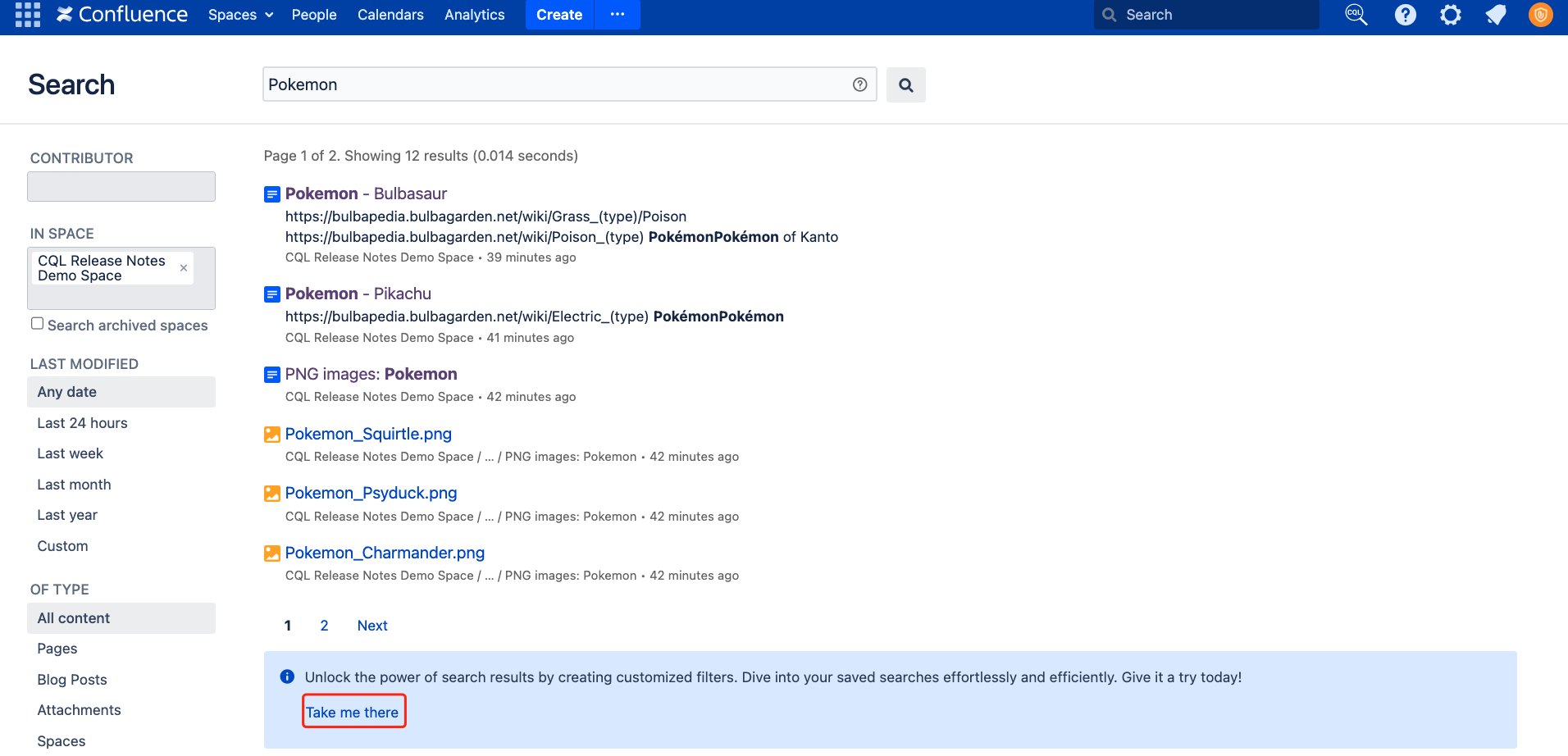Open the Analytics menu item
The width and height of the screenshot is (1568, 756).
pyautogui.click(x=474, y=15)
